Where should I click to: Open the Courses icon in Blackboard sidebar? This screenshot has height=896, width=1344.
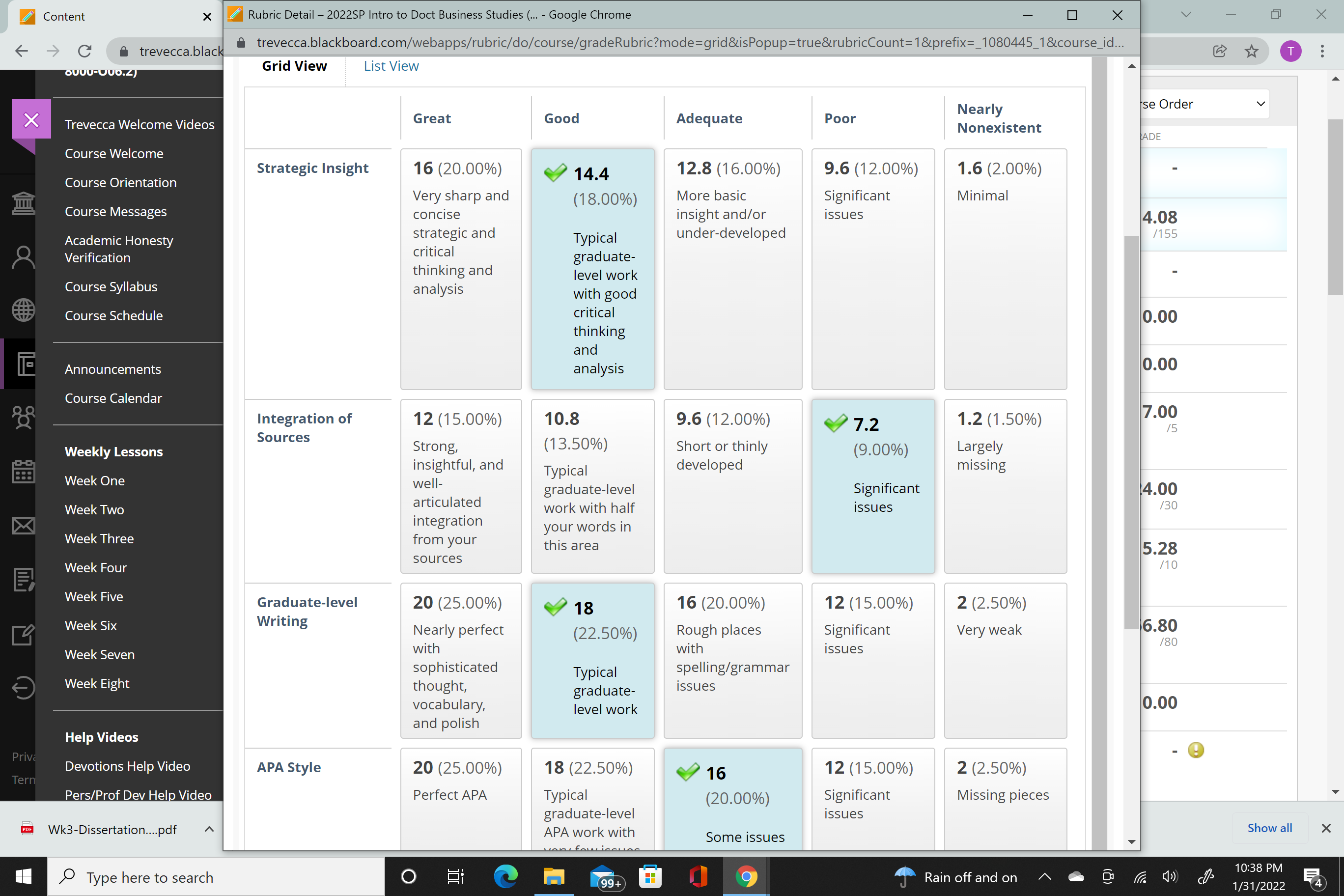(x=26, y=364)
